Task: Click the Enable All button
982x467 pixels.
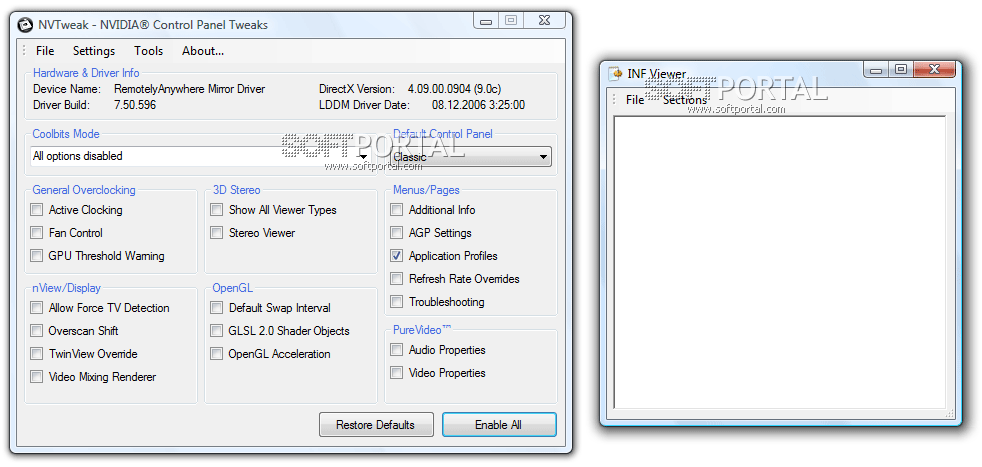Action: (499, 424)
